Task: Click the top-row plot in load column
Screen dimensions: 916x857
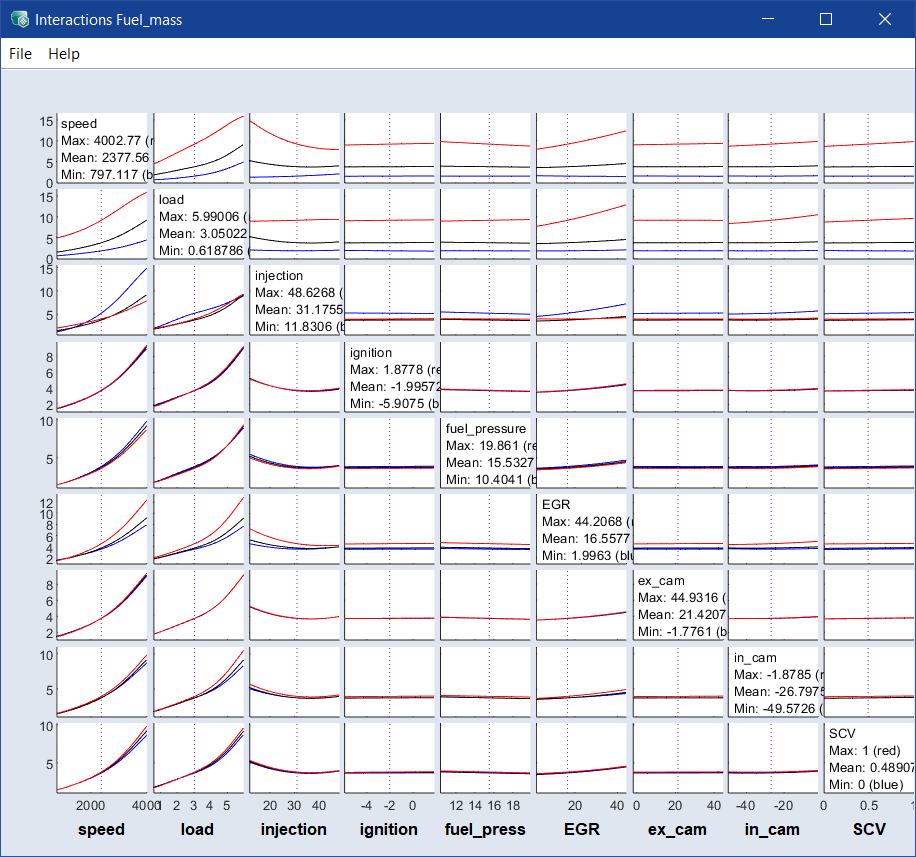Action: [x=199, y=148]
